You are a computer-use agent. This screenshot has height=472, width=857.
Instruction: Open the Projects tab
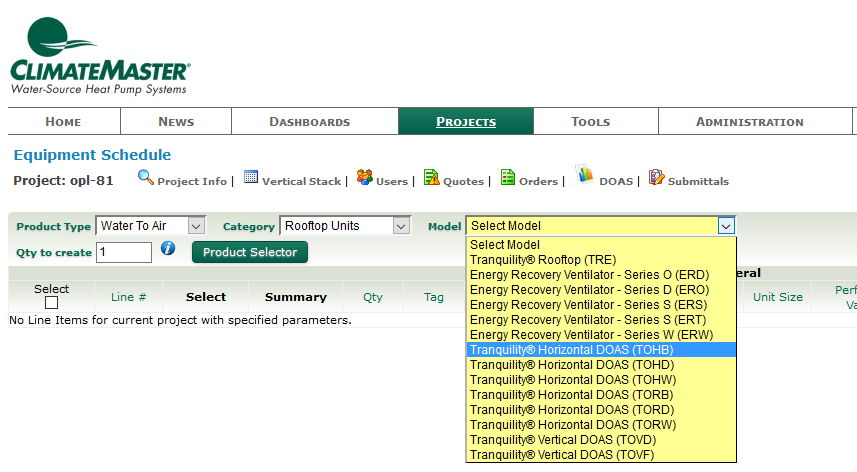466,121
